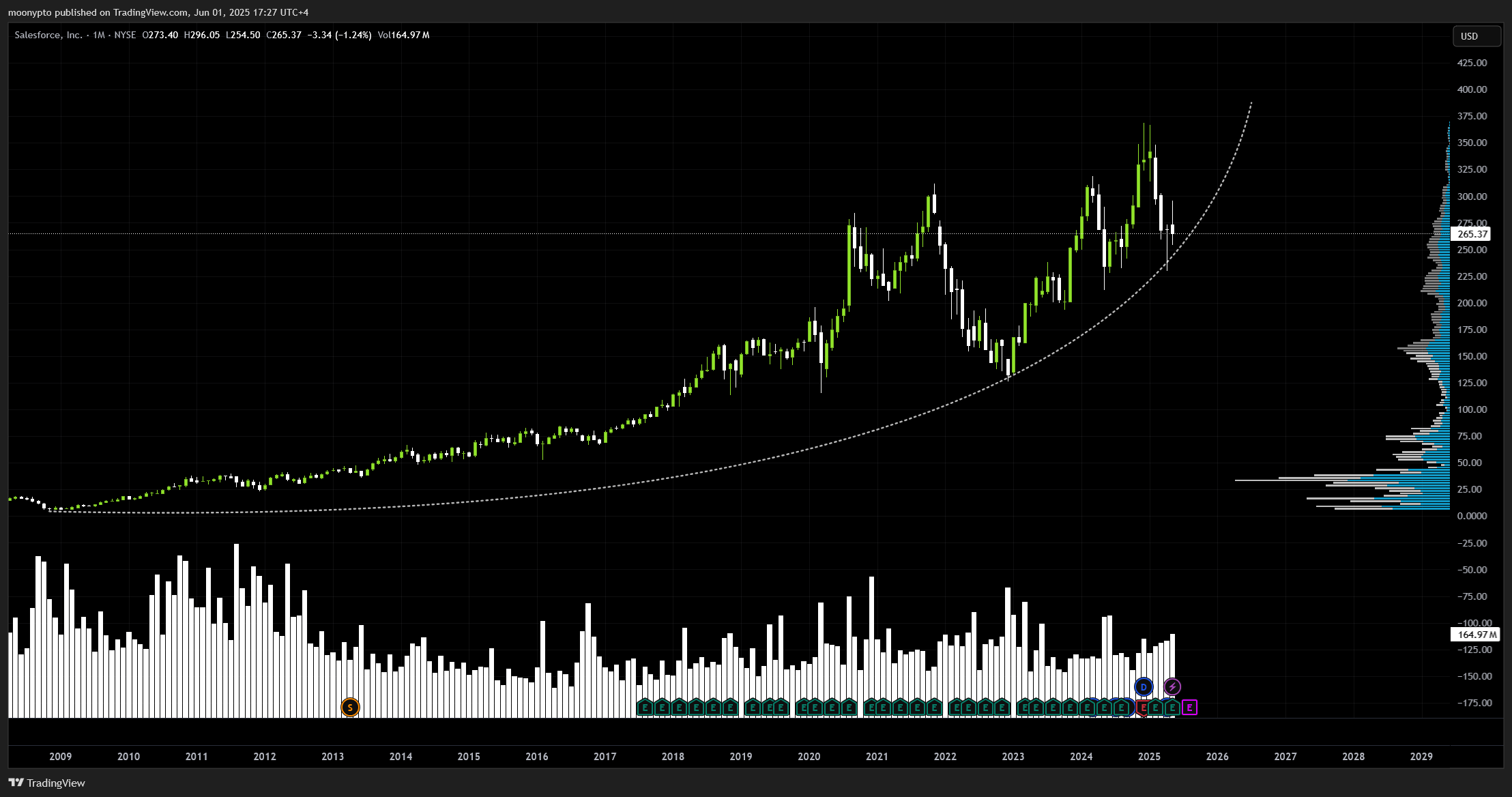The image size is (1512, 797).
Task: Click the 0.000 price axis label
Action: click(1472, 516)
